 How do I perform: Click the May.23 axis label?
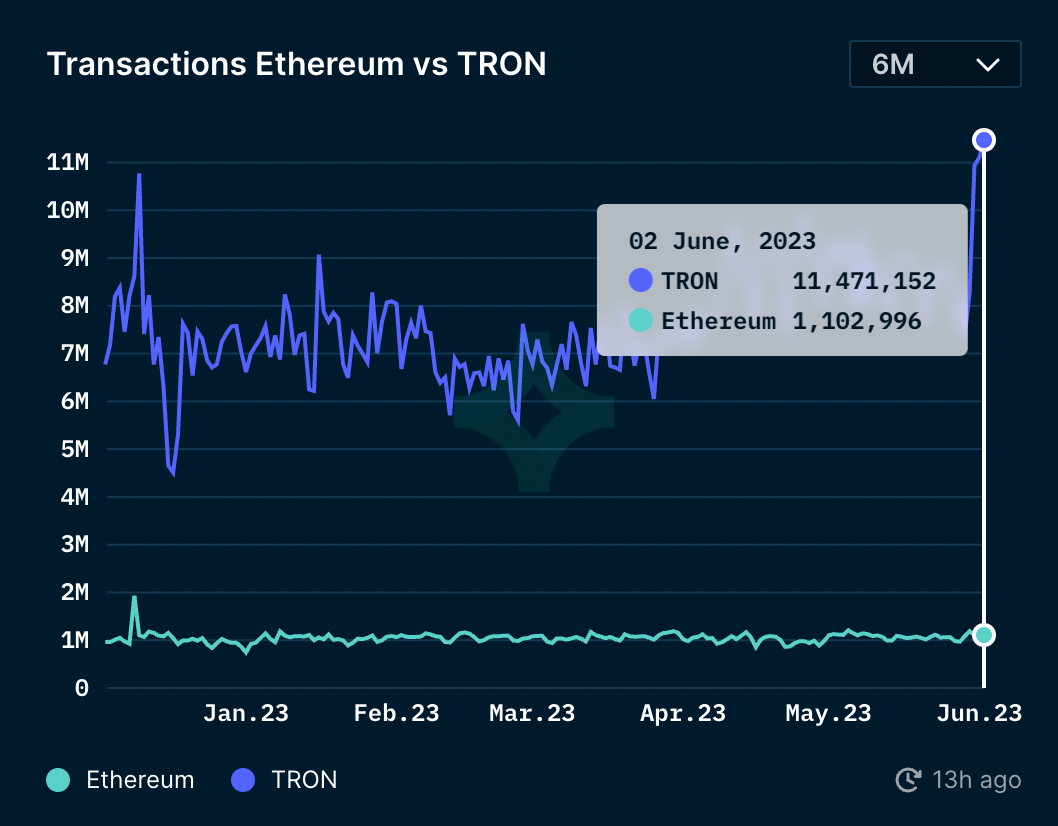click(829, 713)
